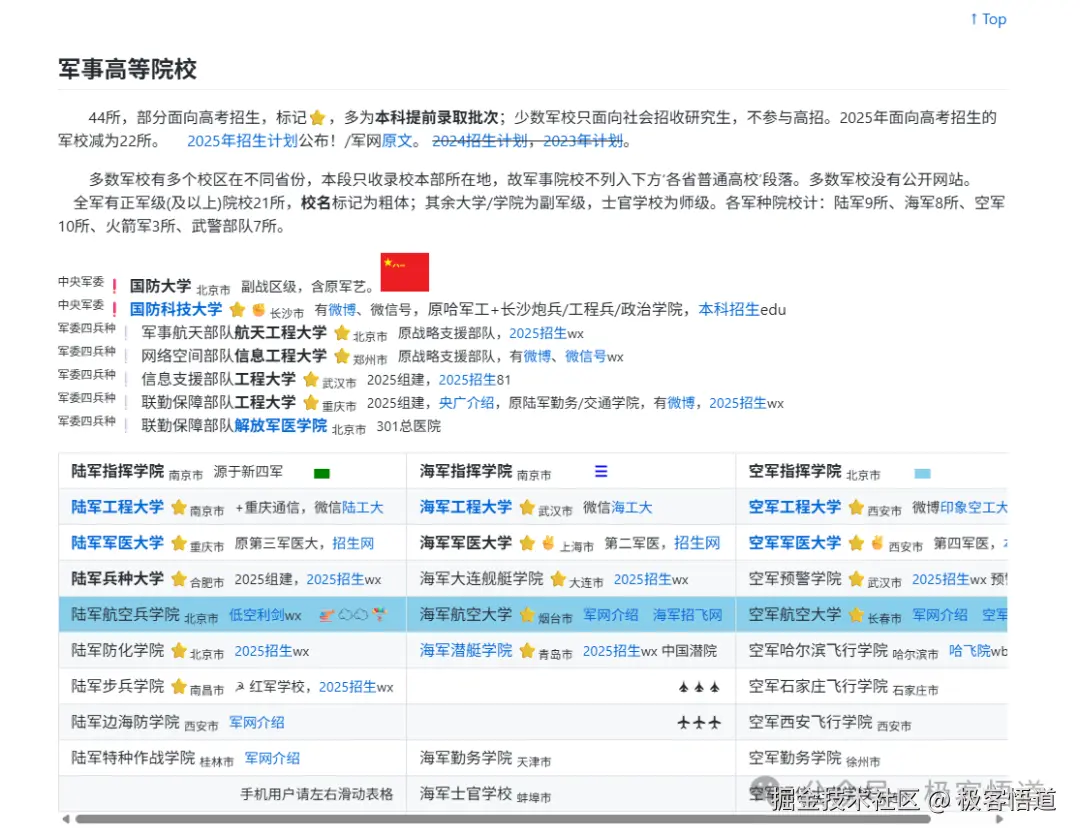This screenshot has height=837, width=1080.
Task: Open 军网介绍 link in 陆军边海防学院 row
Action: [x=257, y=723]
